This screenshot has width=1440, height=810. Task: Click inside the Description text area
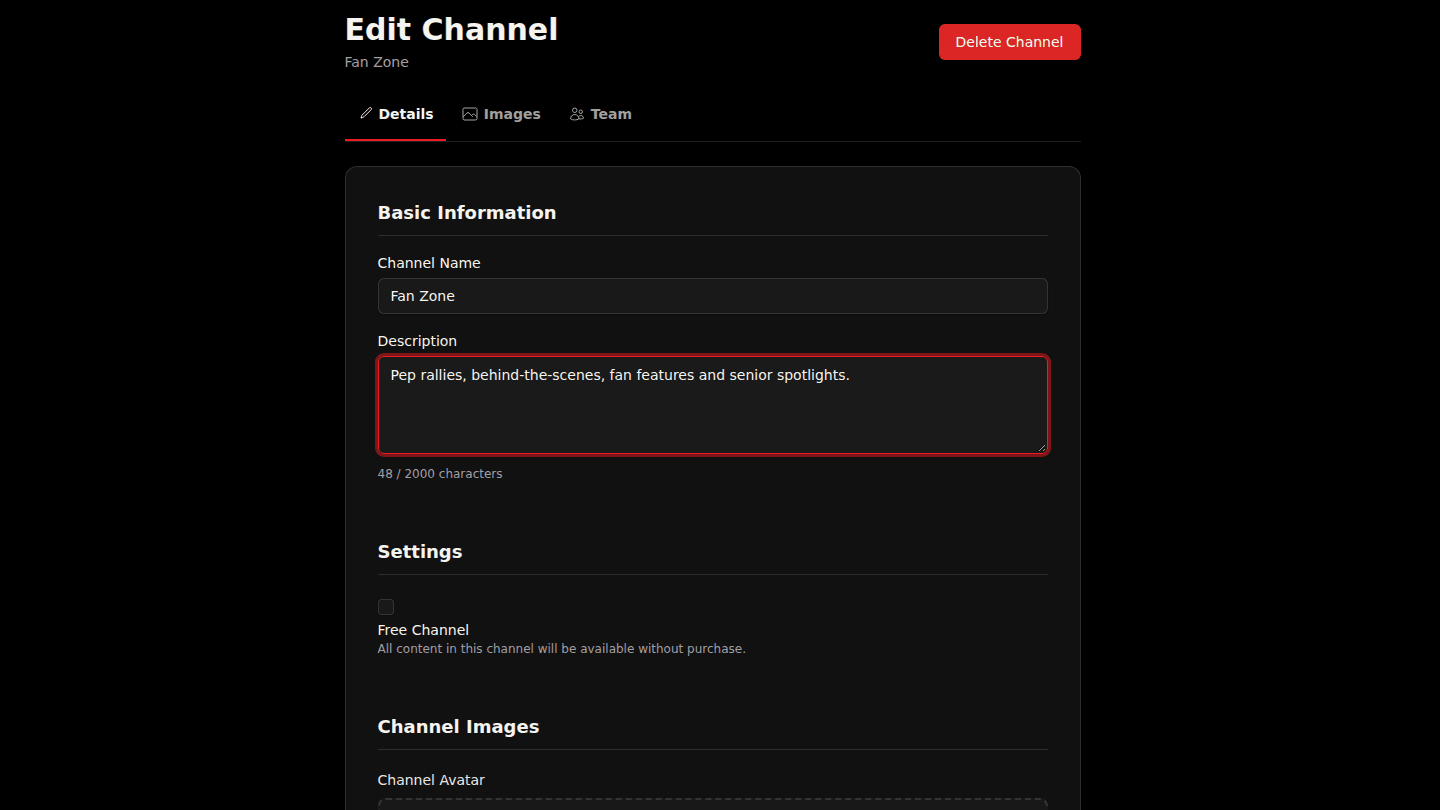pyautogui.click(x=712, y=405)
